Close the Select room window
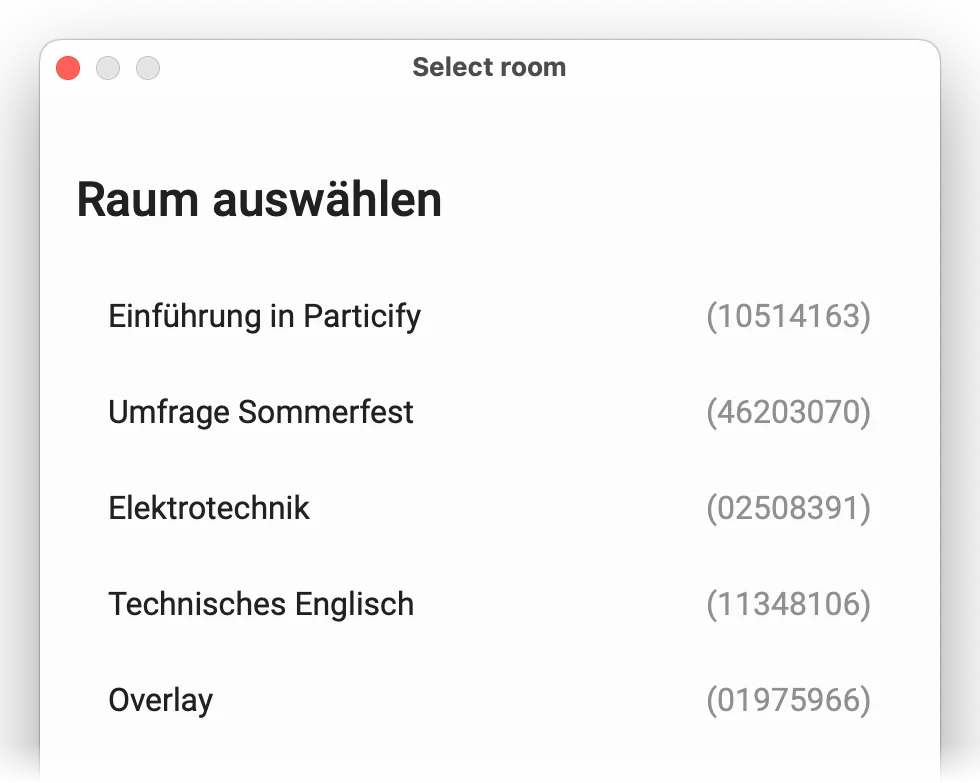This screenshot has width=980, height=783. pyautogui.click(x=68, y=68)
